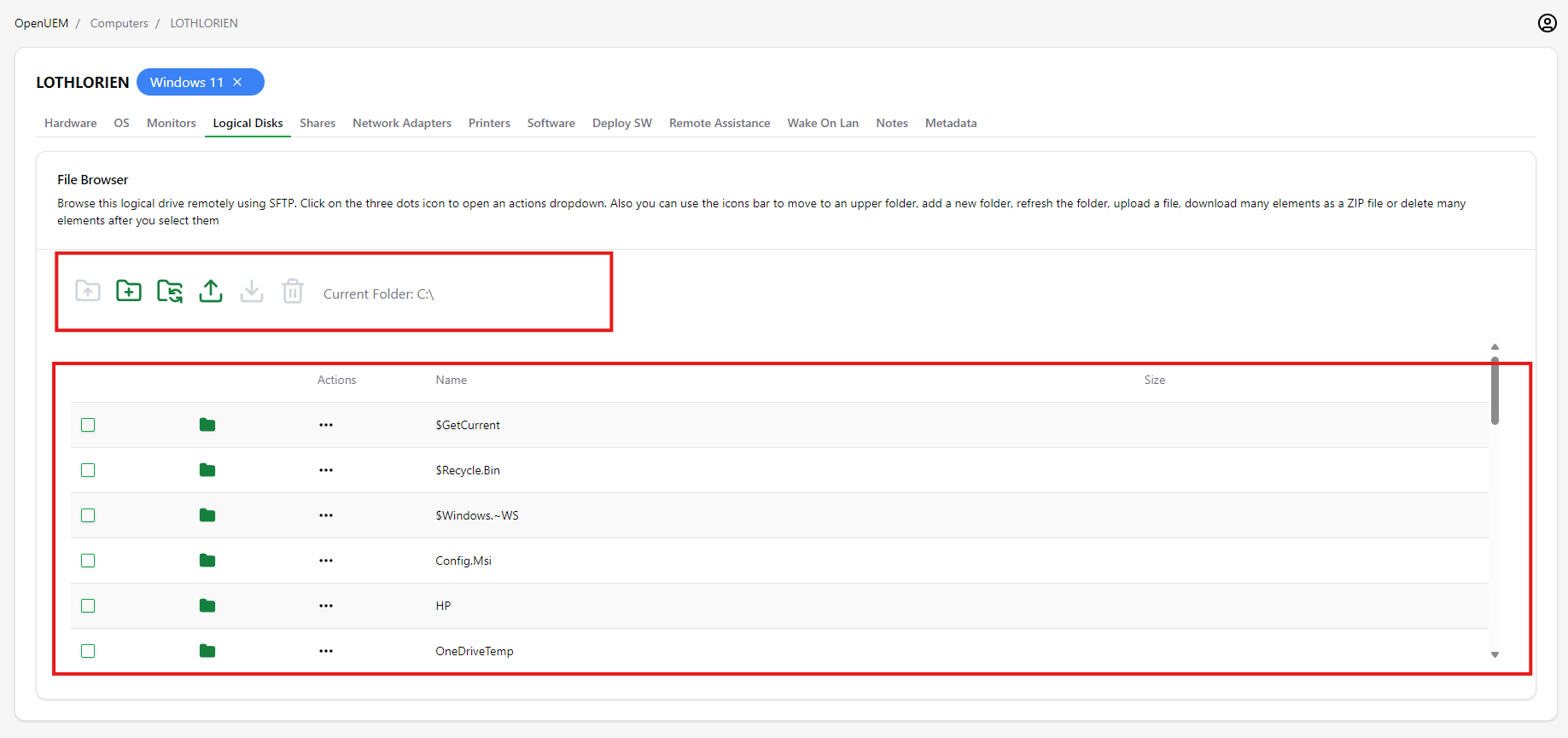This screenshot has width=1568, height=738.
Task: Select the $GetCurrent checkbox
Action: click(x=88, y=425)
